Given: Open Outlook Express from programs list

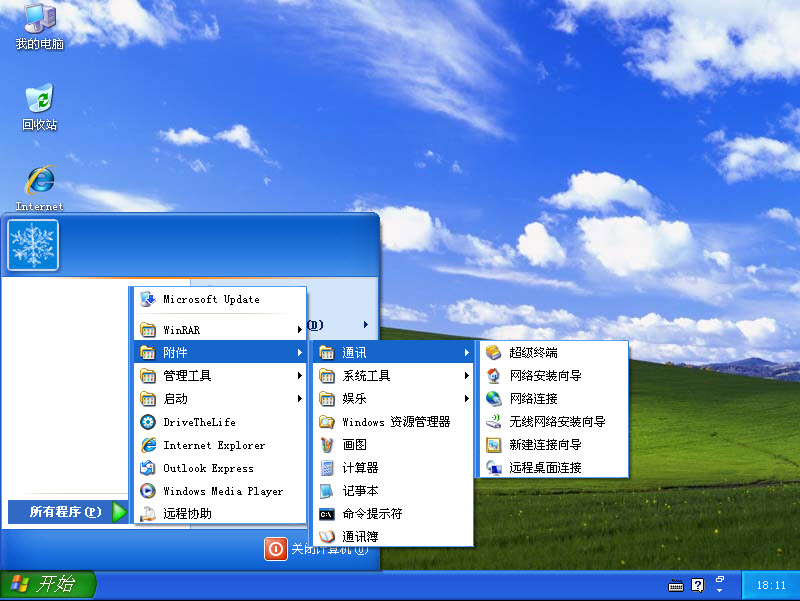Looking at the screenshot, I should coord(220,468).
